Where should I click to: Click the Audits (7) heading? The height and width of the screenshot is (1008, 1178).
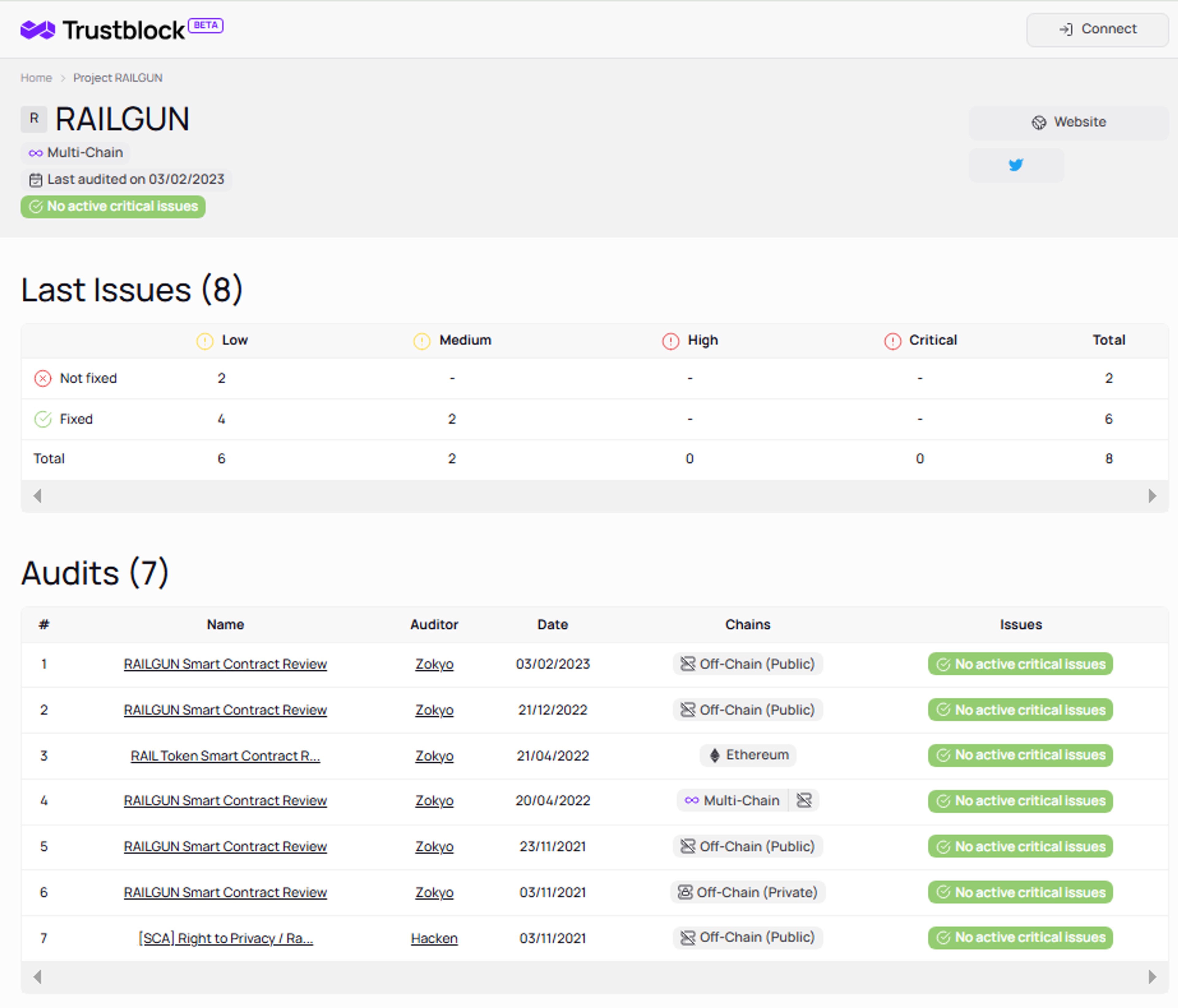pos(95,573)
